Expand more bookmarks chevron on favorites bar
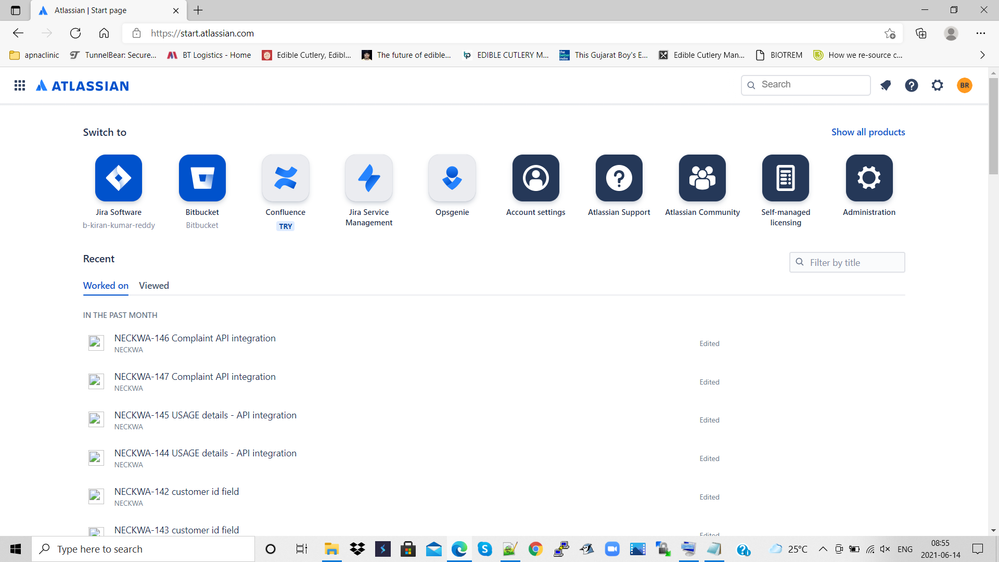Viewport: 999px width, 562px height. (982, 55)
